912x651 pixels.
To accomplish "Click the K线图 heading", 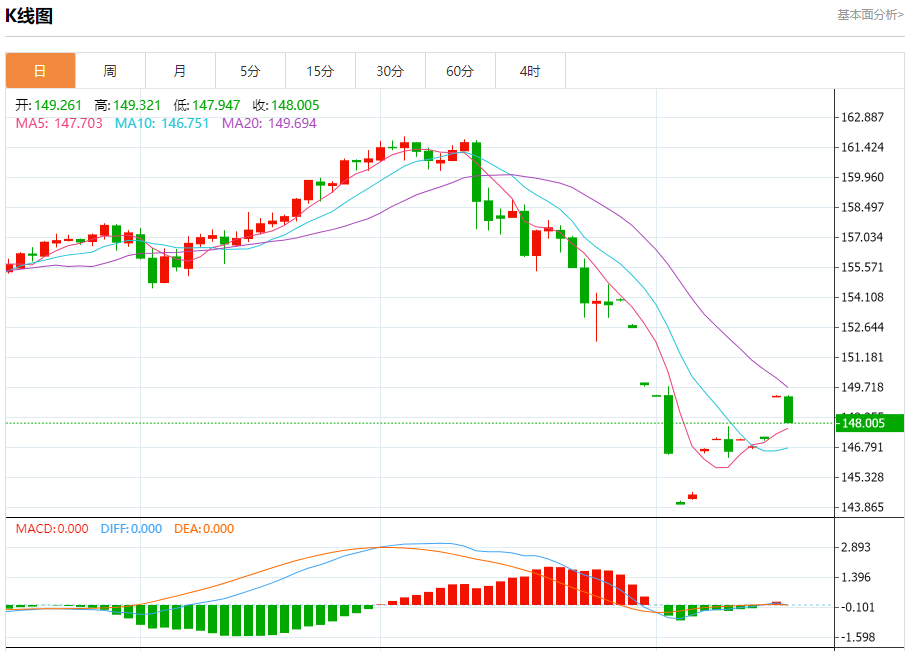I will click(x=29, y=16).
